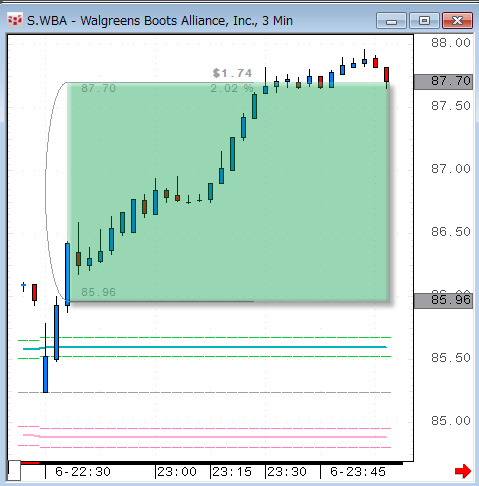Click the 88.00 price axis label
Image resolution: width=479 pixels, height=486 pixels.
pos(451,43)
